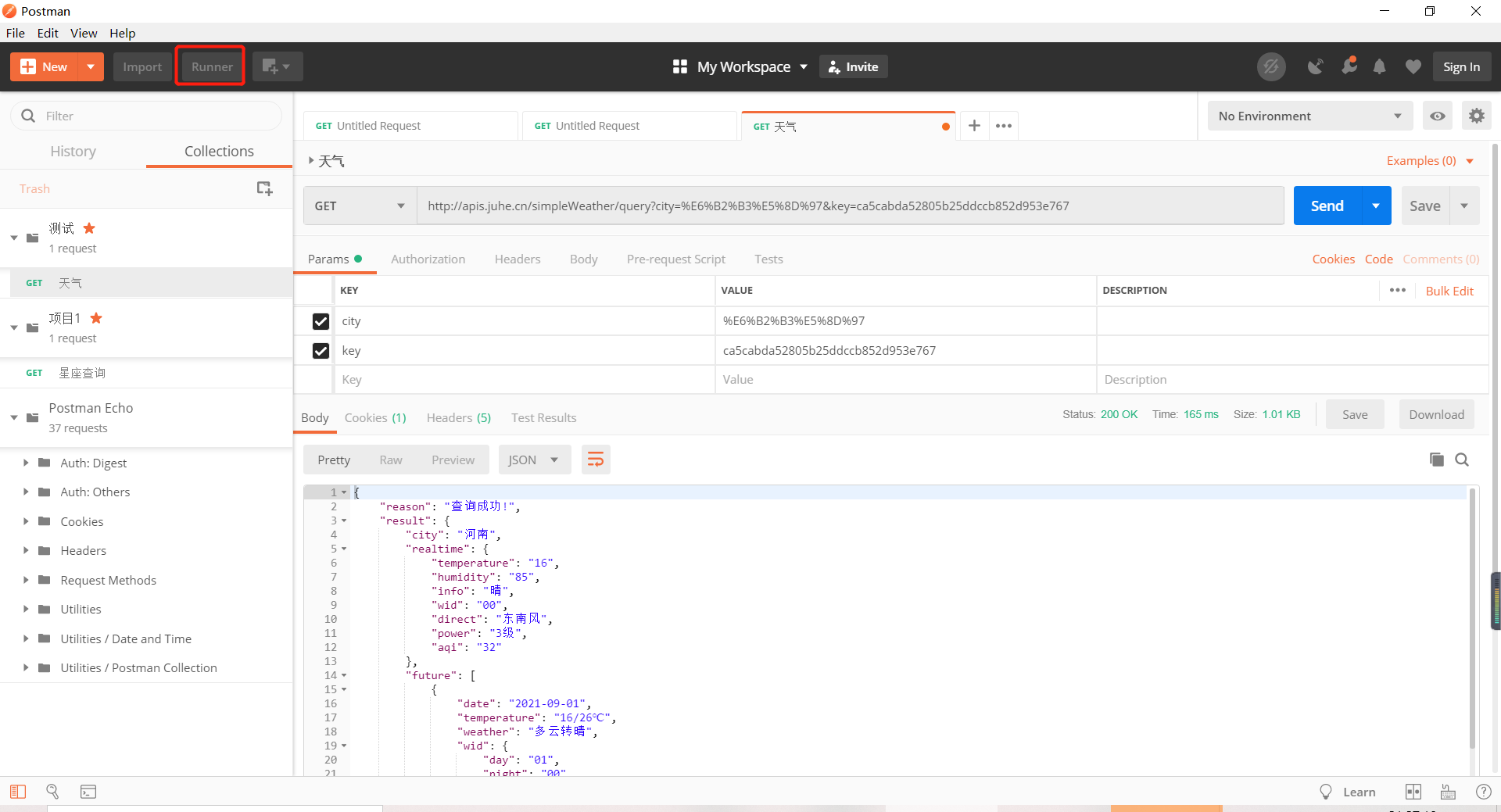Open the response Headers (5) tab

(x=459, y=417)
